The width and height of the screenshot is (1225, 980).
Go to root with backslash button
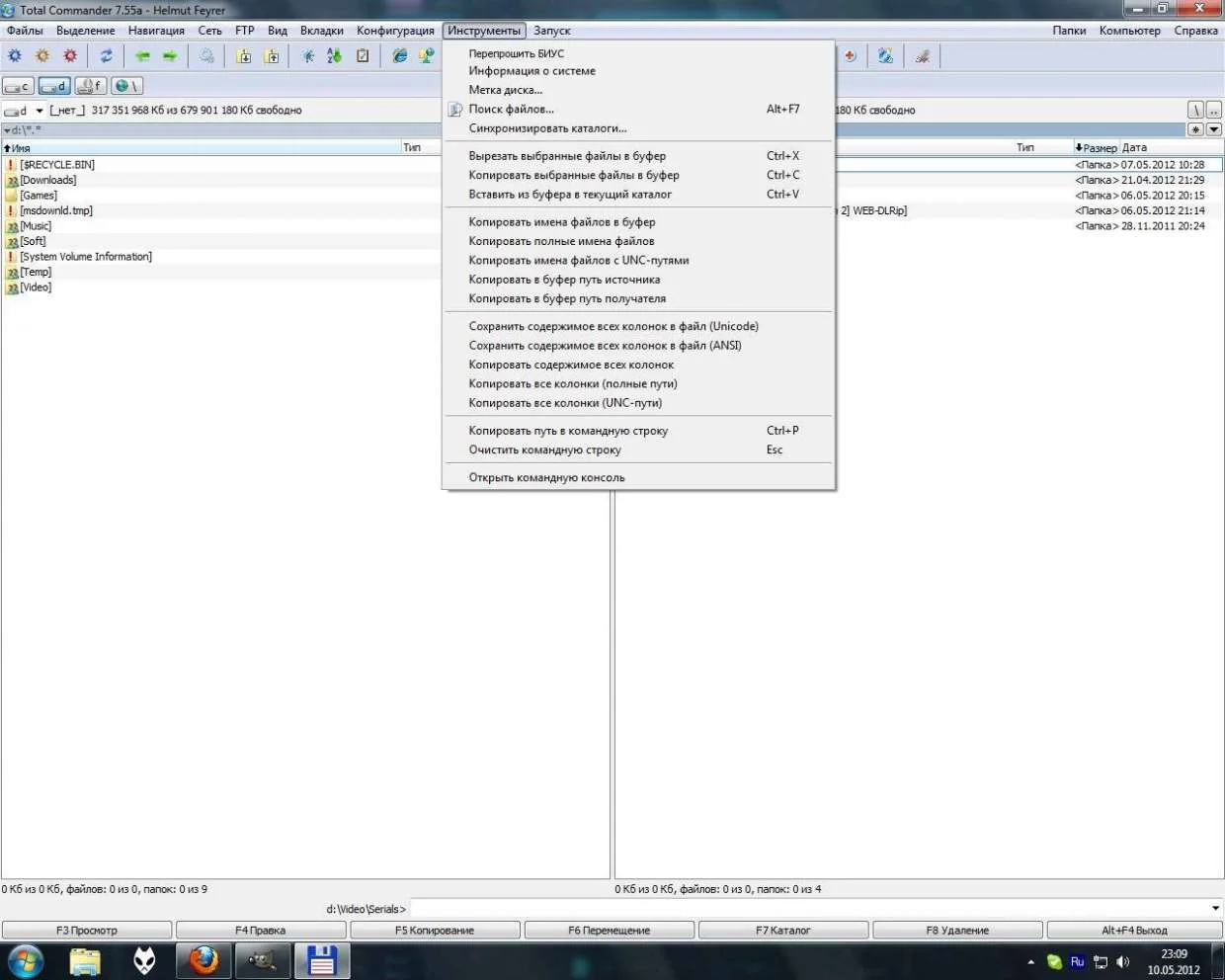click(x=1195, y=111)
